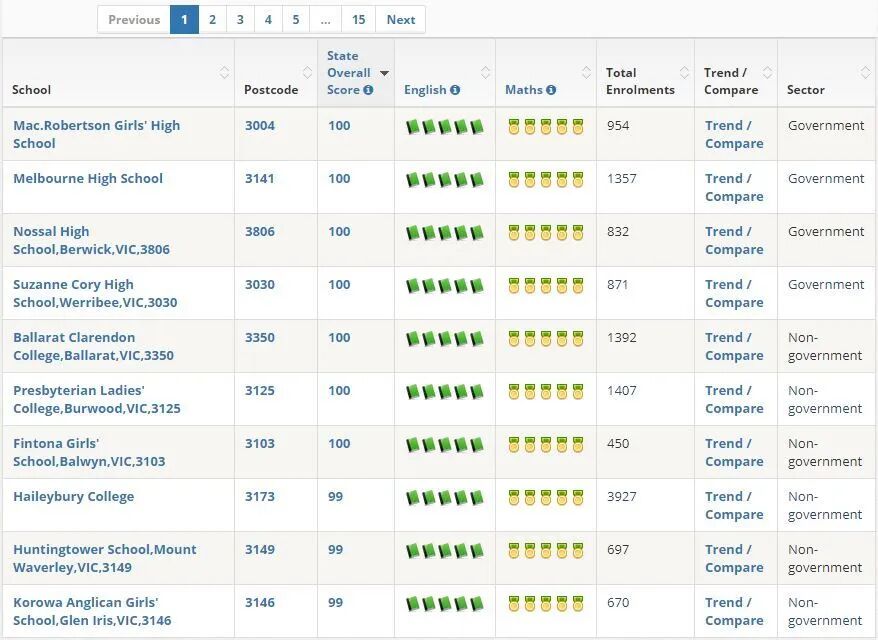Open Haileybury College link
This screenshot has height=640, width=878.
click(73, 497)
